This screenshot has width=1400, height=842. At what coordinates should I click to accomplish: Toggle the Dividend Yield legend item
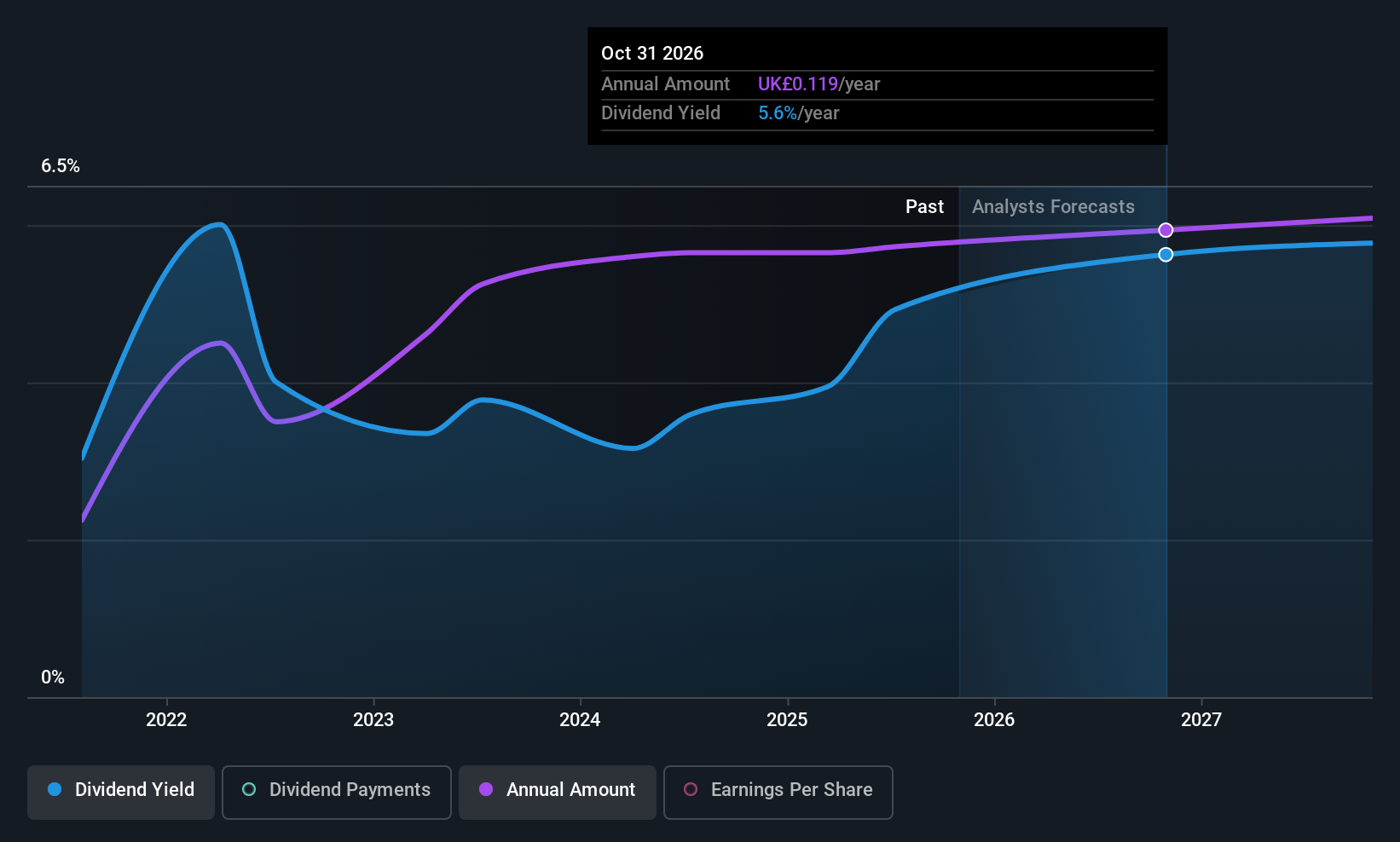[120, 790]
